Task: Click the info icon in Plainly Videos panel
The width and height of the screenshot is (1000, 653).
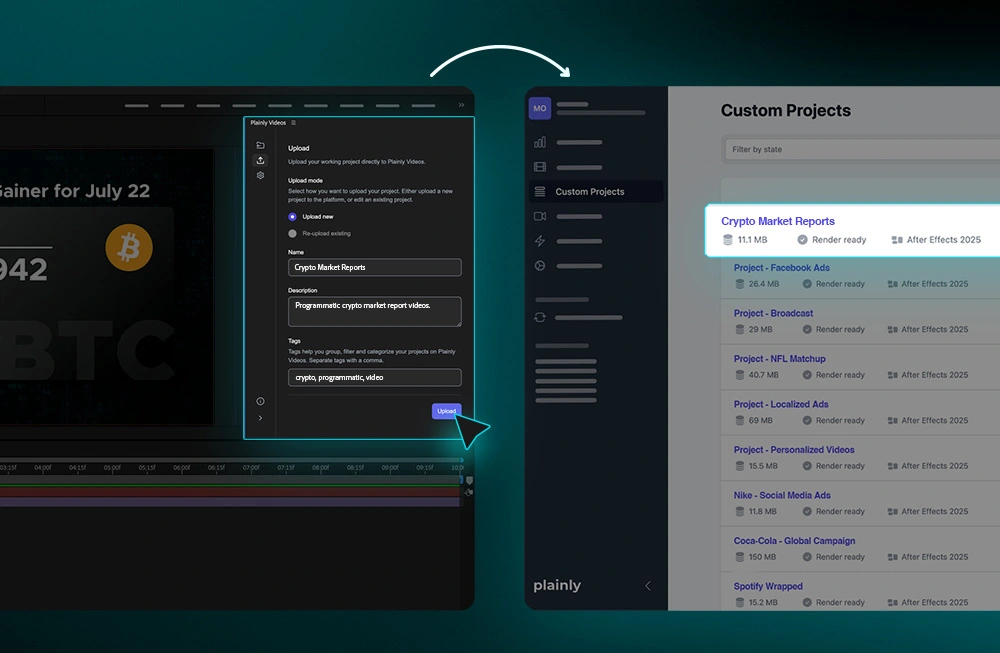Action: (260, 401)
